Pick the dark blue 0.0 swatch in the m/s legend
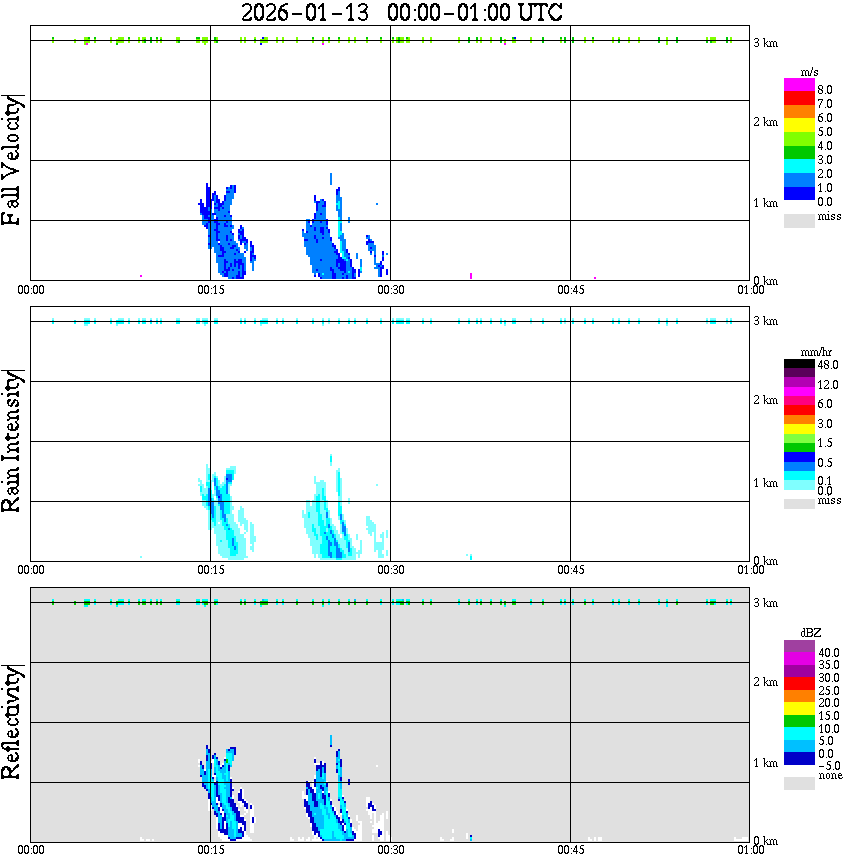This screenshot has height=868, width=850. click(799, 193)
